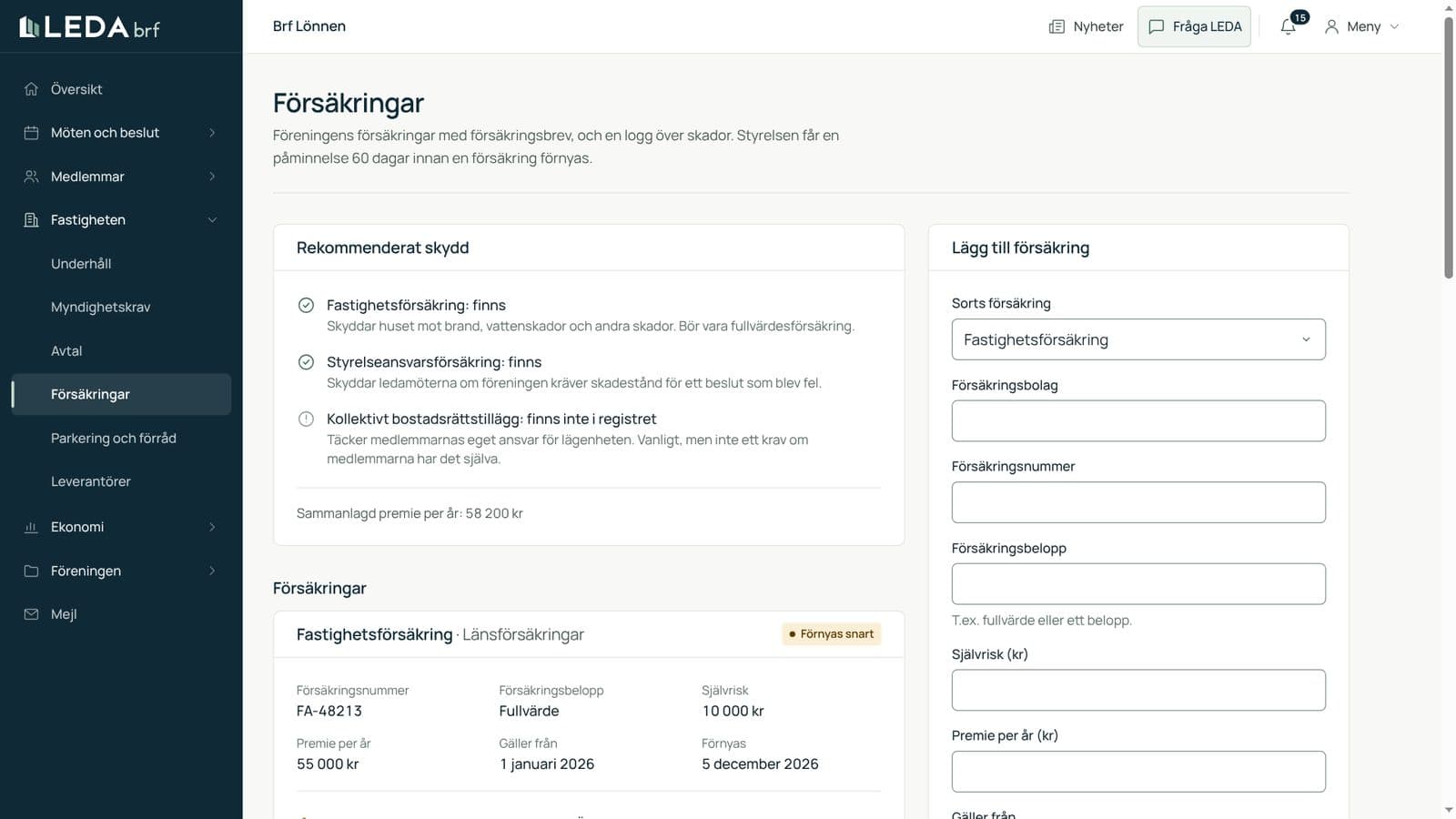Screen dimensions: 1456x819
Task: Open the Meny dropdown arrow
Action: coord(1394,26)
